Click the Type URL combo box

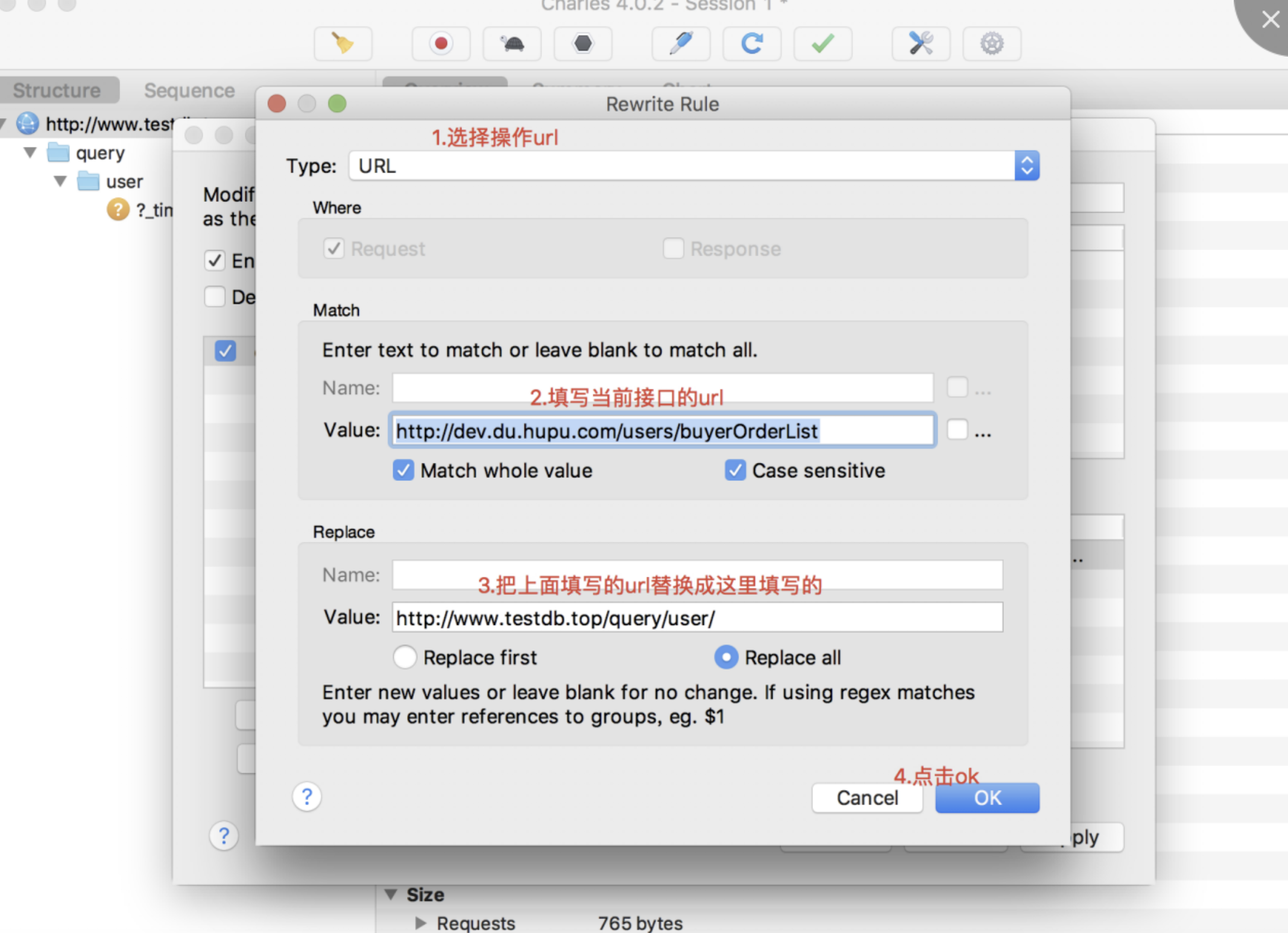coord(694,166)
